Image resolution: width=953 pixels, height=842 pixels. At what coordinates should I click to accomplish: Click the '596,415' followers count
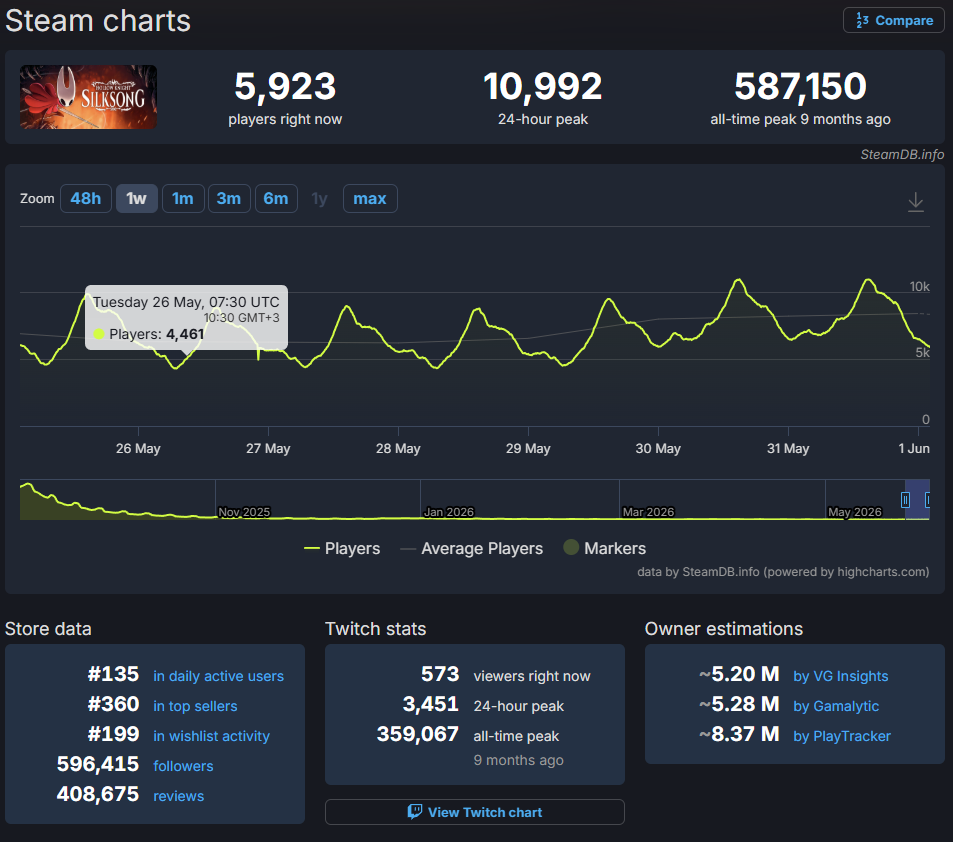[98, 764]
